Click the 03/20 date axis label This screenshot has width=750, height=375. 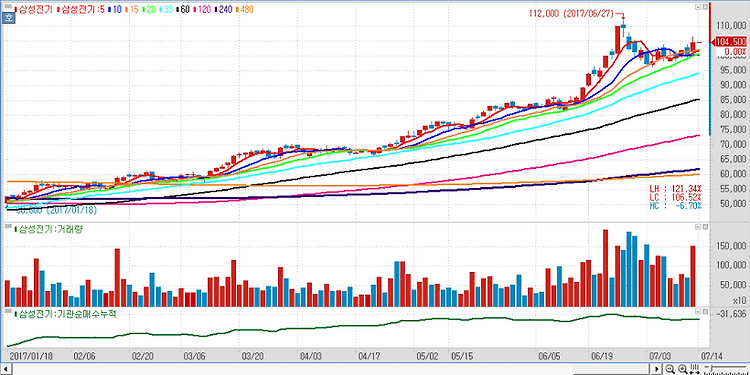[x=253, y=356]
